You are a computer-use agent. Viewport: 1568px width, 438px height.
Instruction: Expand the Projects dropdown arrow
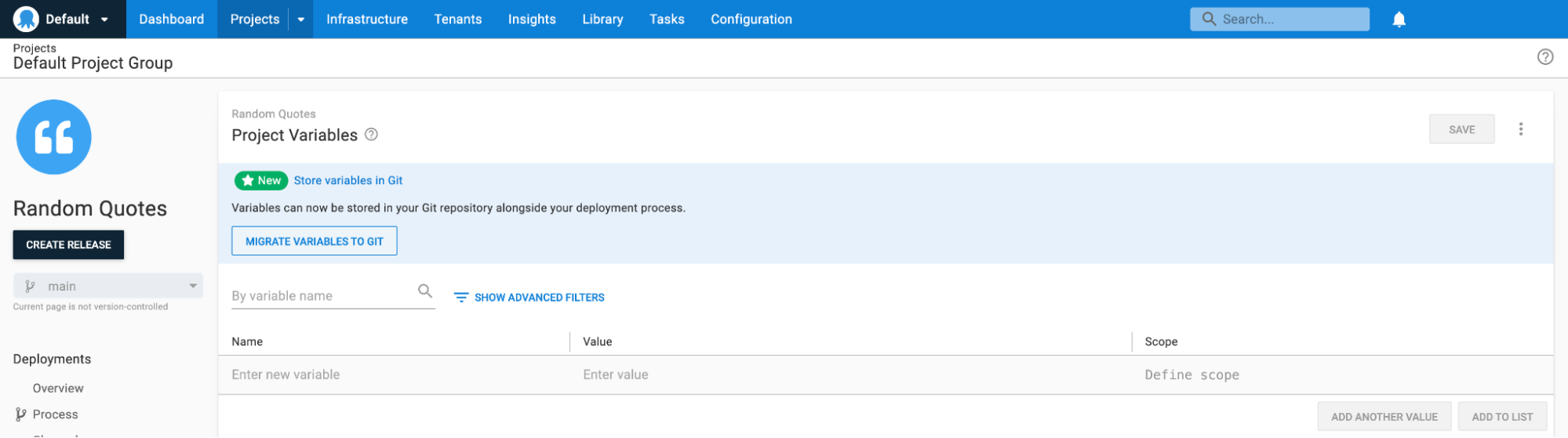pyautogui.click(x=300, y=20)
